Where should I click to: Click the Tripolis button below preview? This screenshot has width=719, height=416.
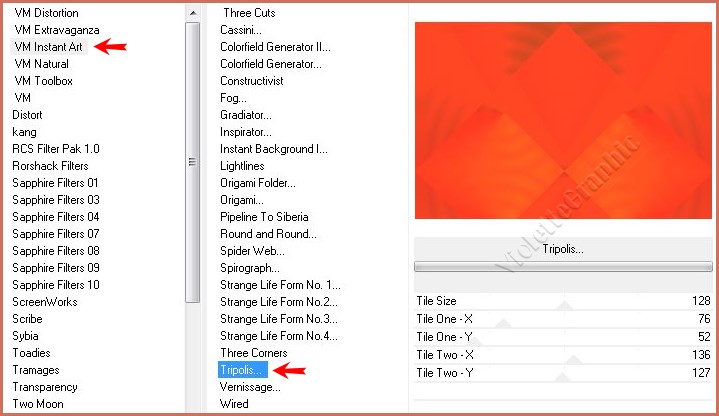pos(562,249)
